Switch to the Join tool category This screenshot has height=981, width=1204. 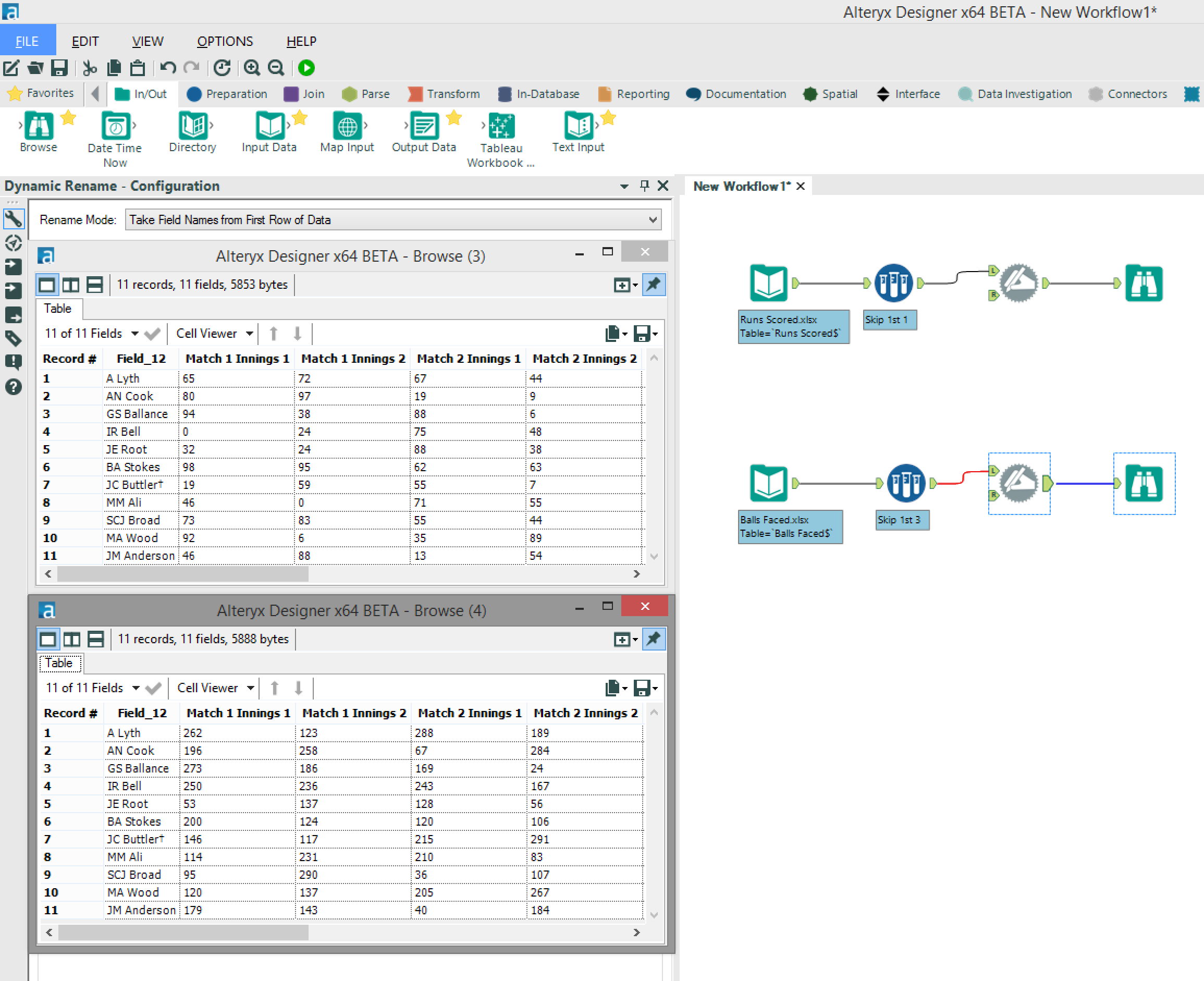tap(304, 94)
